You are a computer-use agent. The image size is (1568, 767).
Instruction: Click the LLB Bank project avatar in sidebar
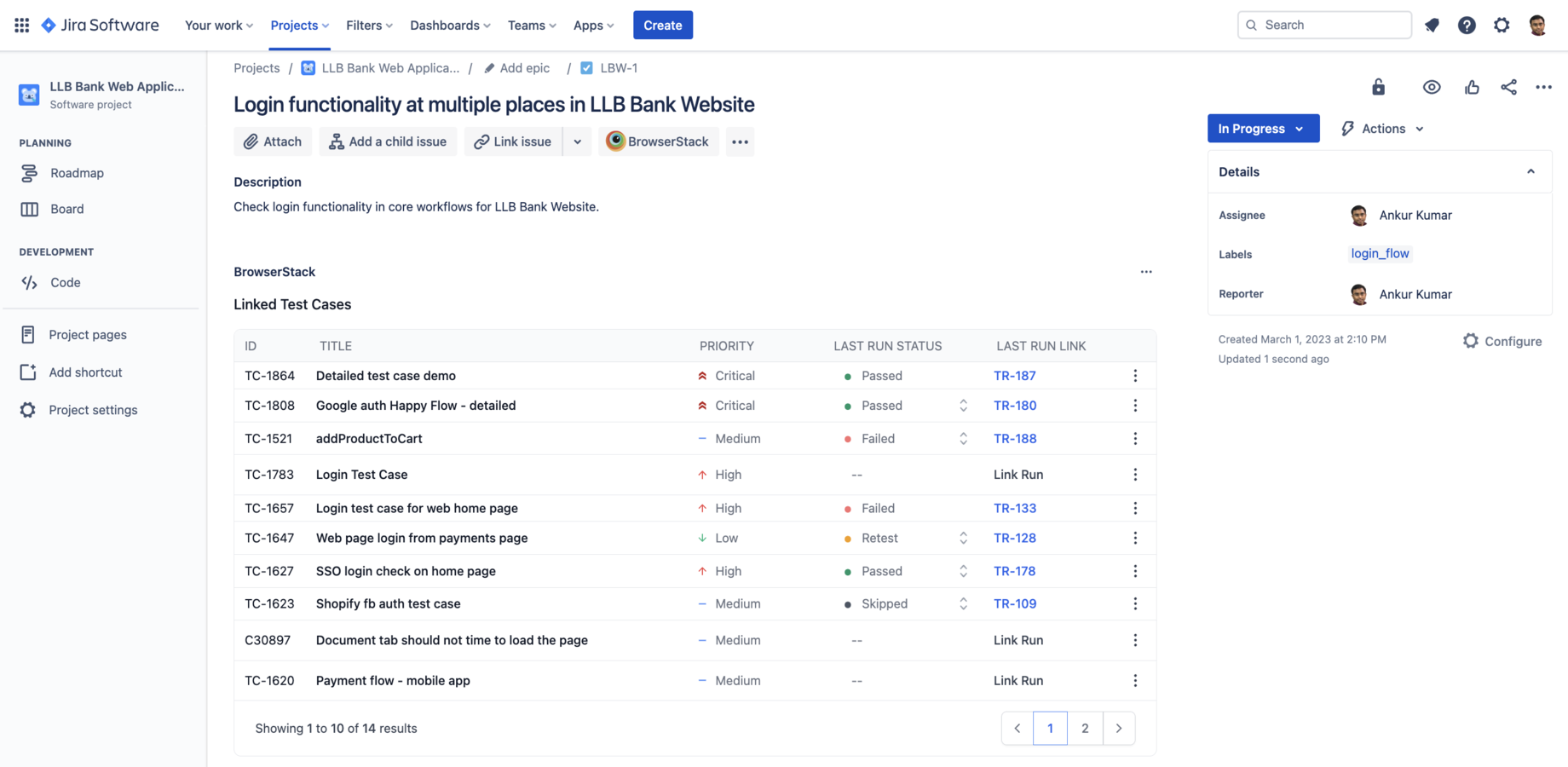(x=29, y=95)
